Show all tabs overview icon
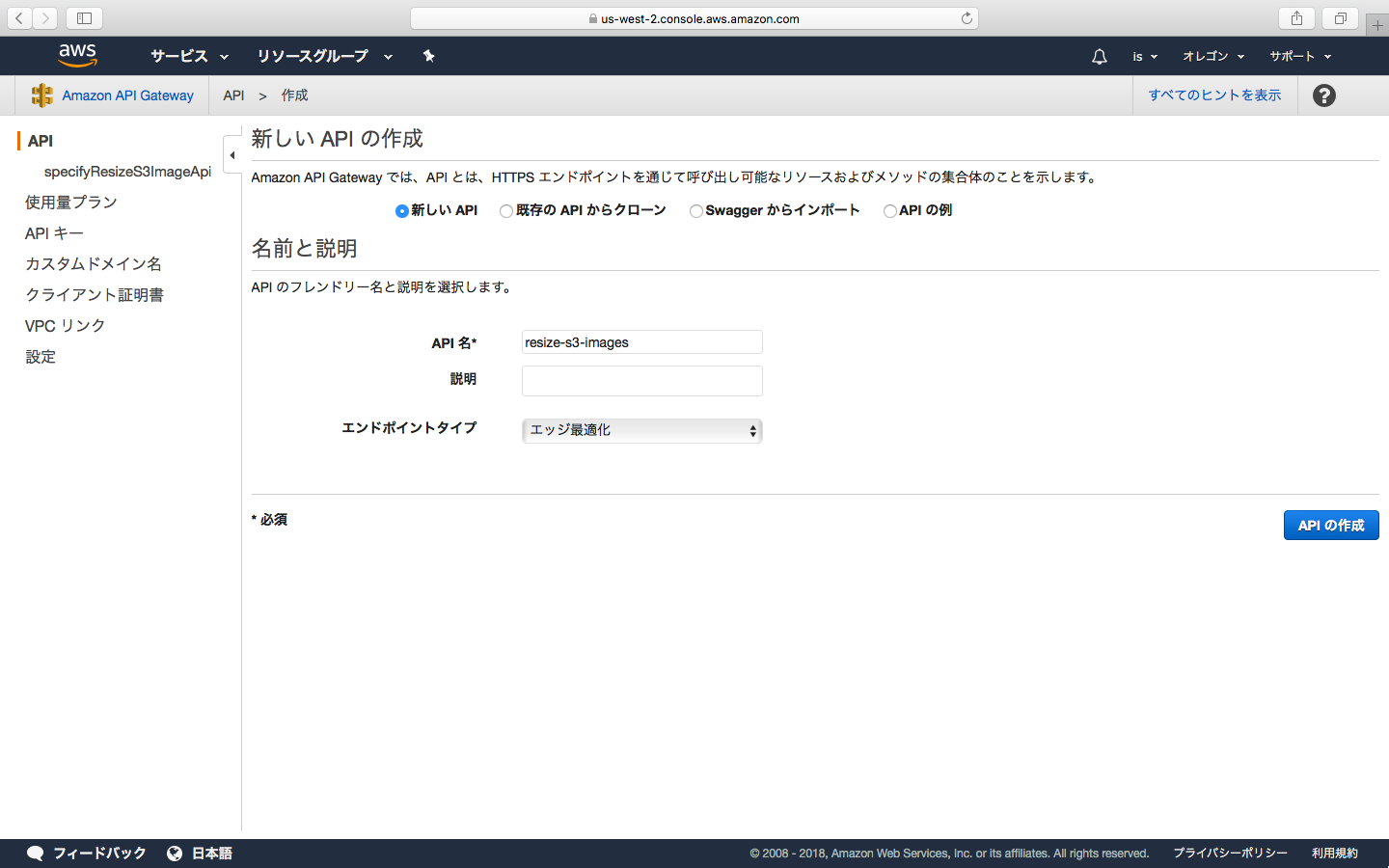 [1340, 18]
